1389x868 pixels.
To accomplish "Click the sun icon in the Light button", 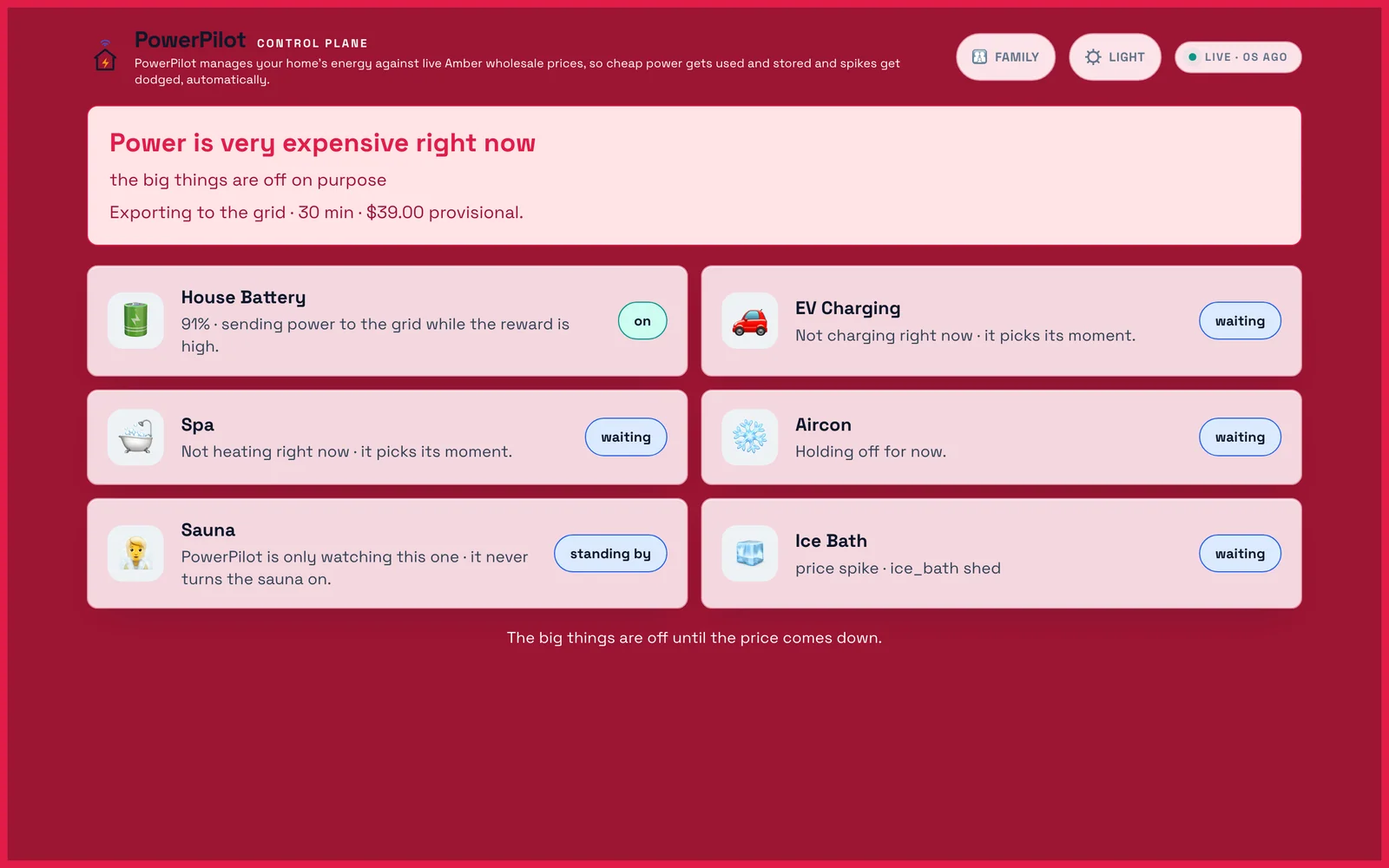I will [x=1093, y=56].
